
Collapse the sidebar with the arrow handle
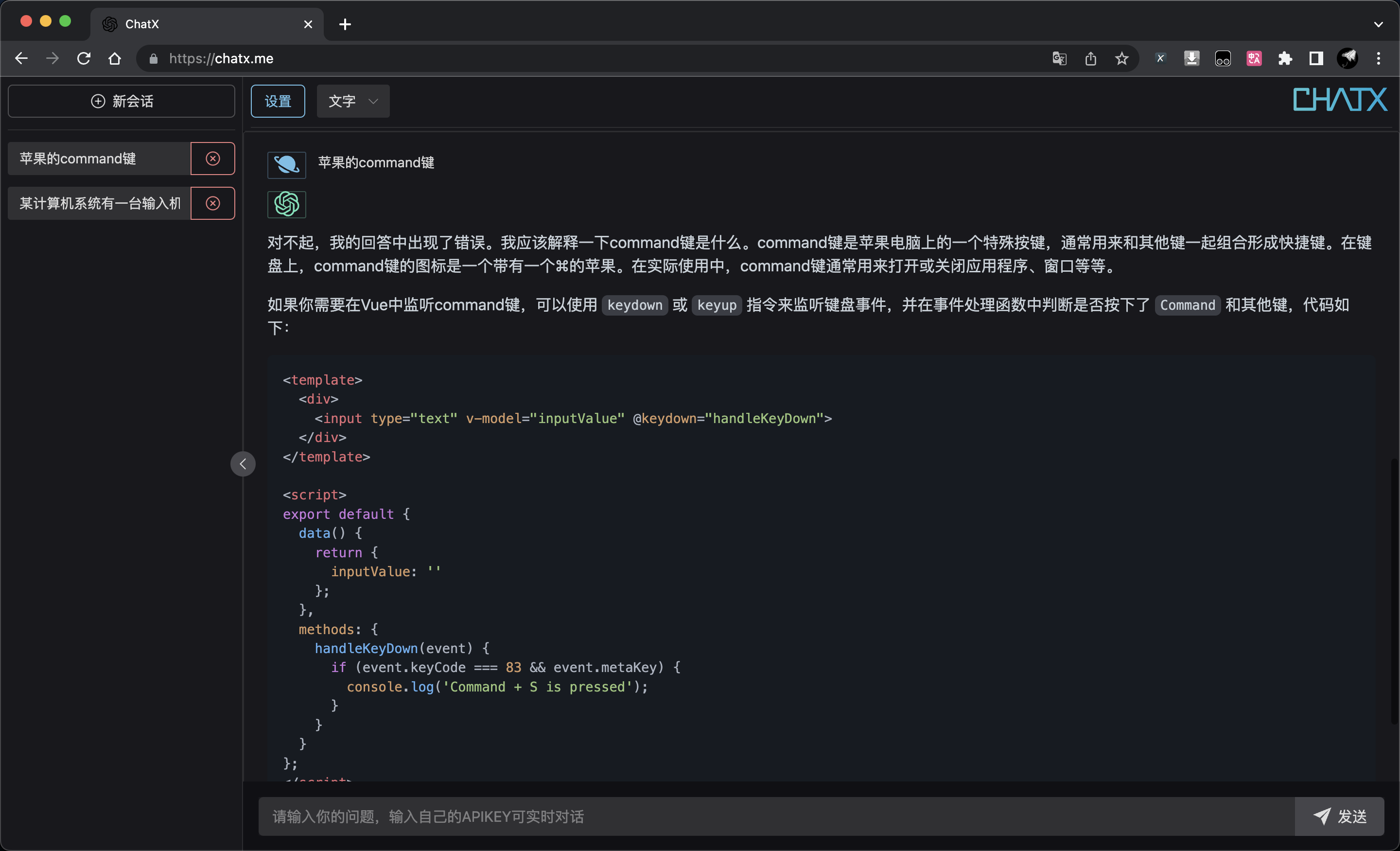(x=243, y=464)
